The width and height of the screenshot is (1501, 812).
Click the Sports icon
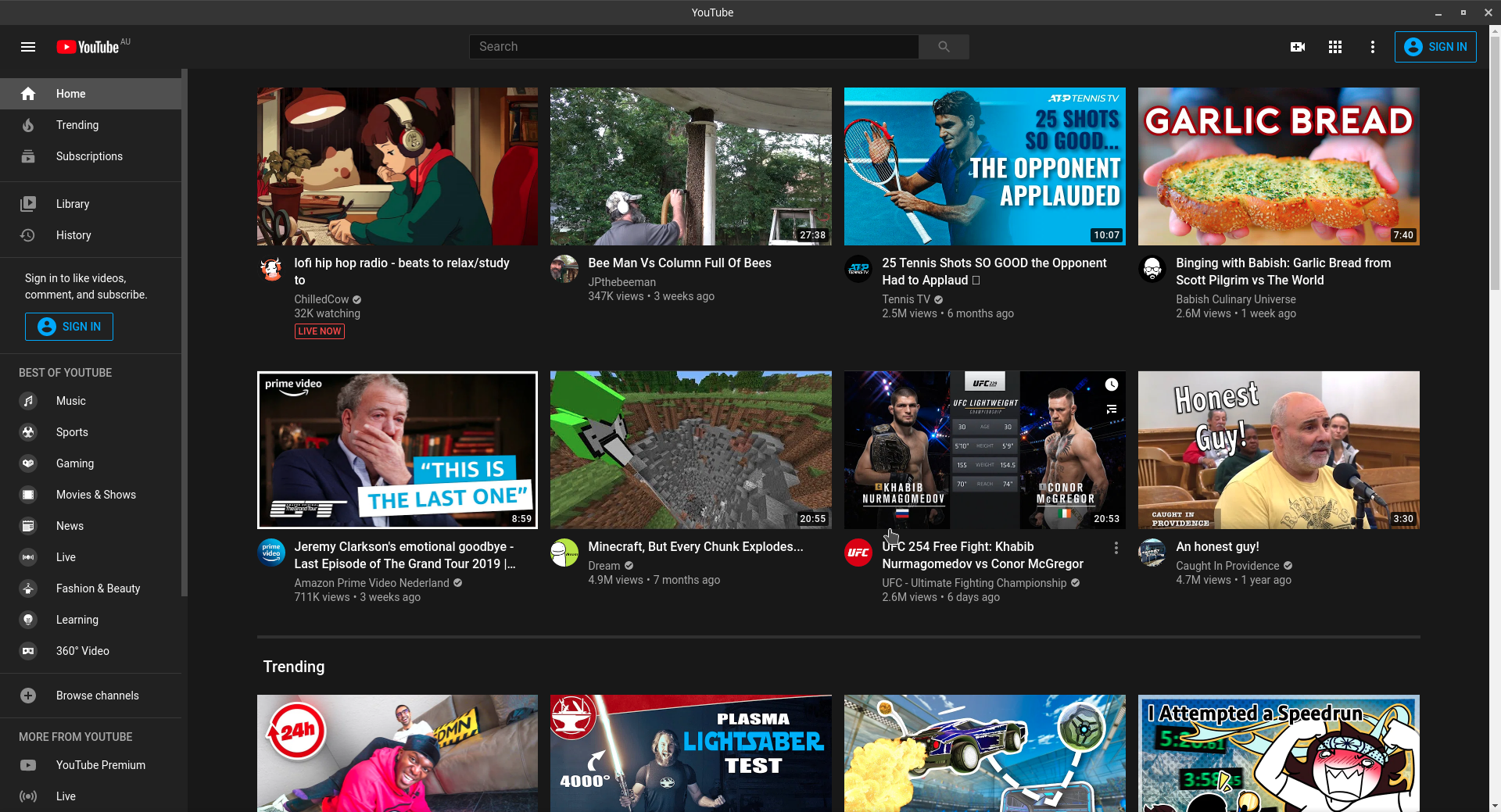(28, 432)
